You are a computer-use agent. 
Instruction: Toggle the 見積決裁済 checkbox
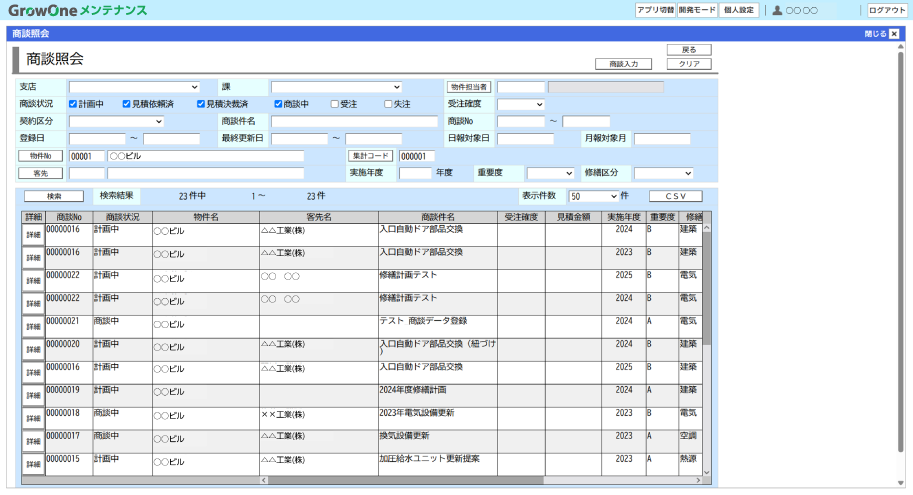click(201, 104)
